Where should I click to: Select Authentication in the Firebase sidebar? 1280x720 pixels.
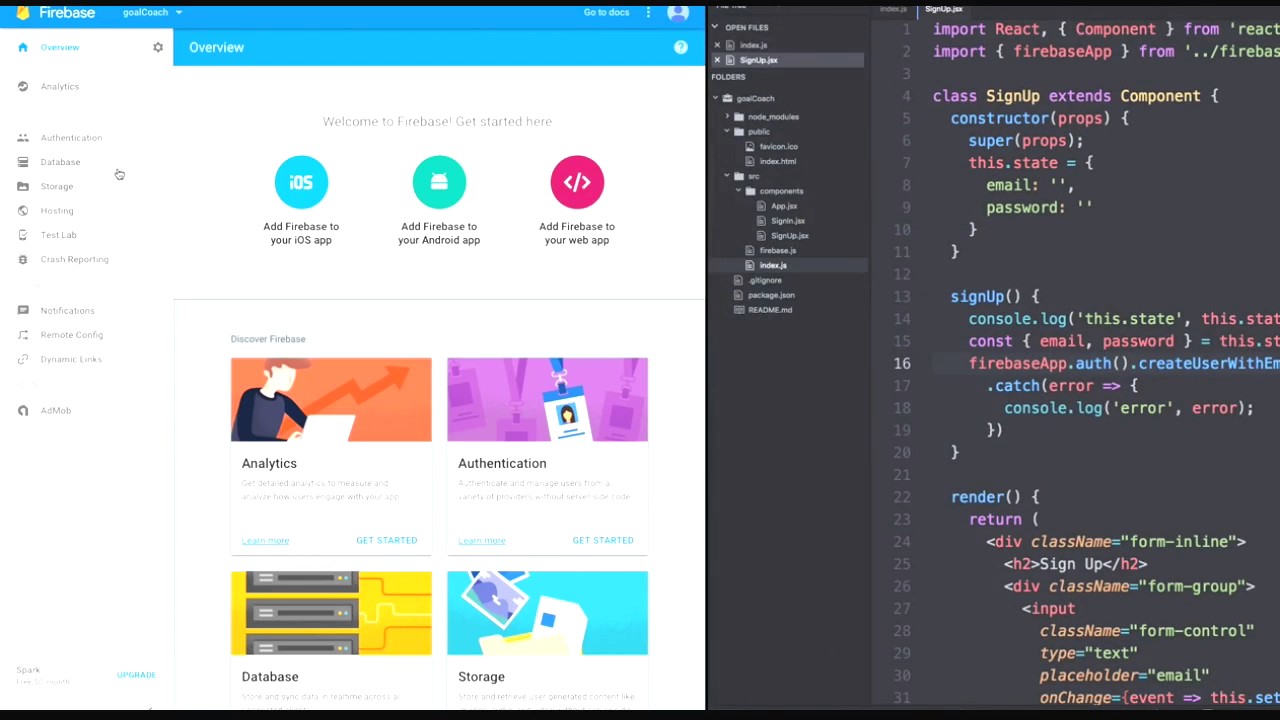click(x=71, y=137)
